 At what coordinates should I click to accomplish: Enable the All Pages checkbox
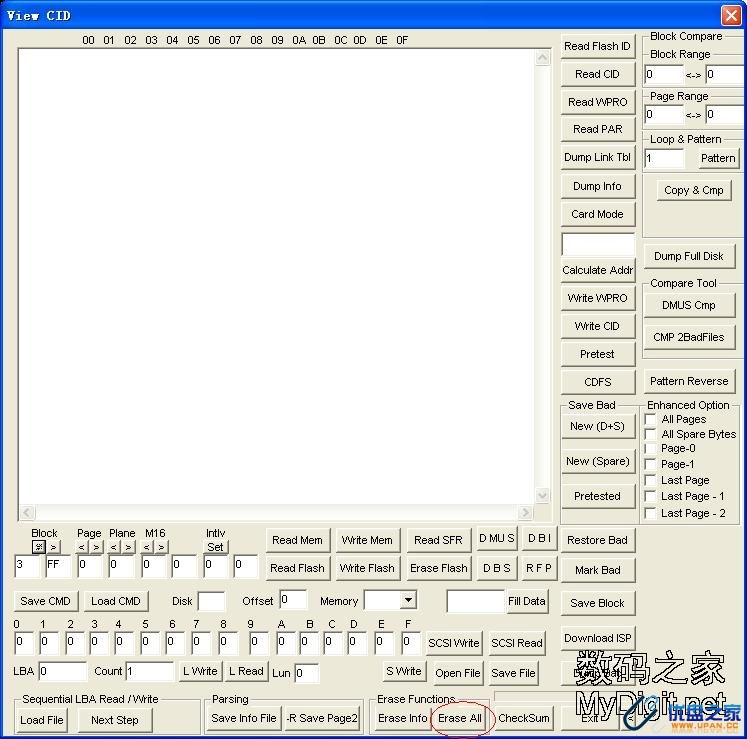[x=650, y=419]
